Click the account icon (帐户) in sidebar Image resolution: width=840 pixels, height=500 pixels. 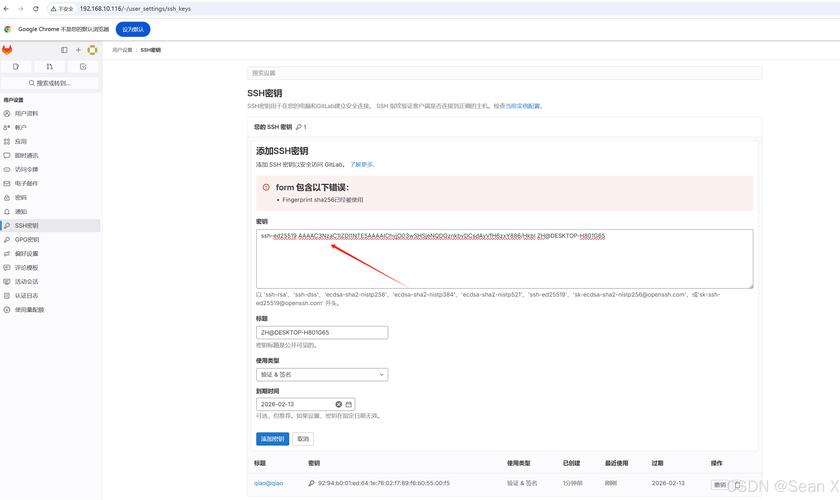coord(7,128)
